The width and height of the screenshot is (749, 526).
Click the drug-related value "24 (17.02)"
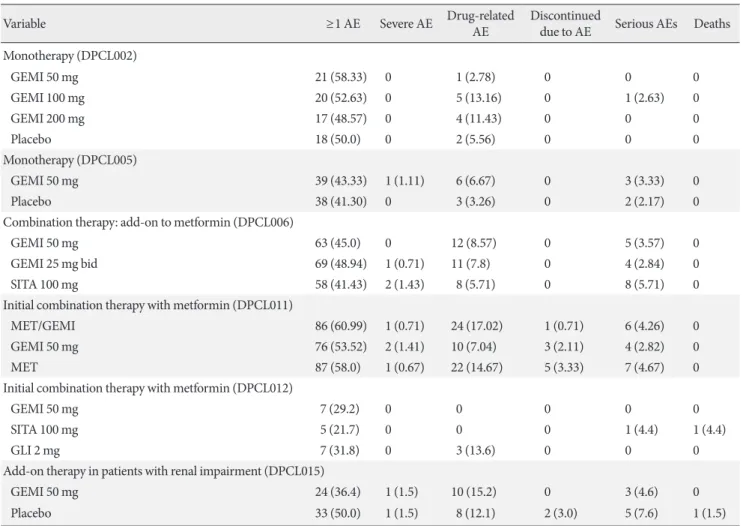coord(477,326)
